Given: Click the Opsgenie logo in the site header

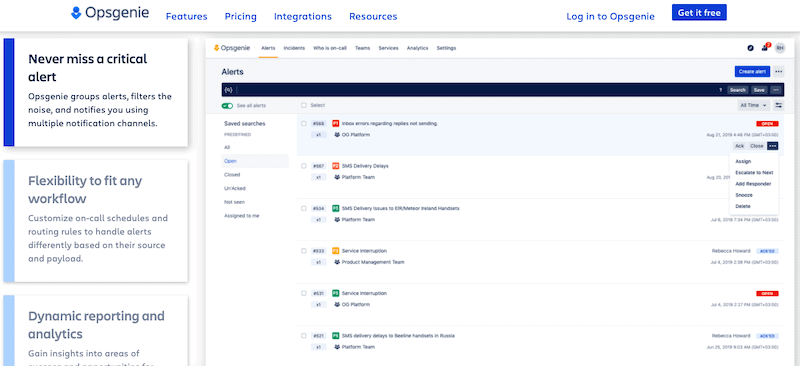Looking at the screenshot, I should pyautogui.click(x=110, y=13).
